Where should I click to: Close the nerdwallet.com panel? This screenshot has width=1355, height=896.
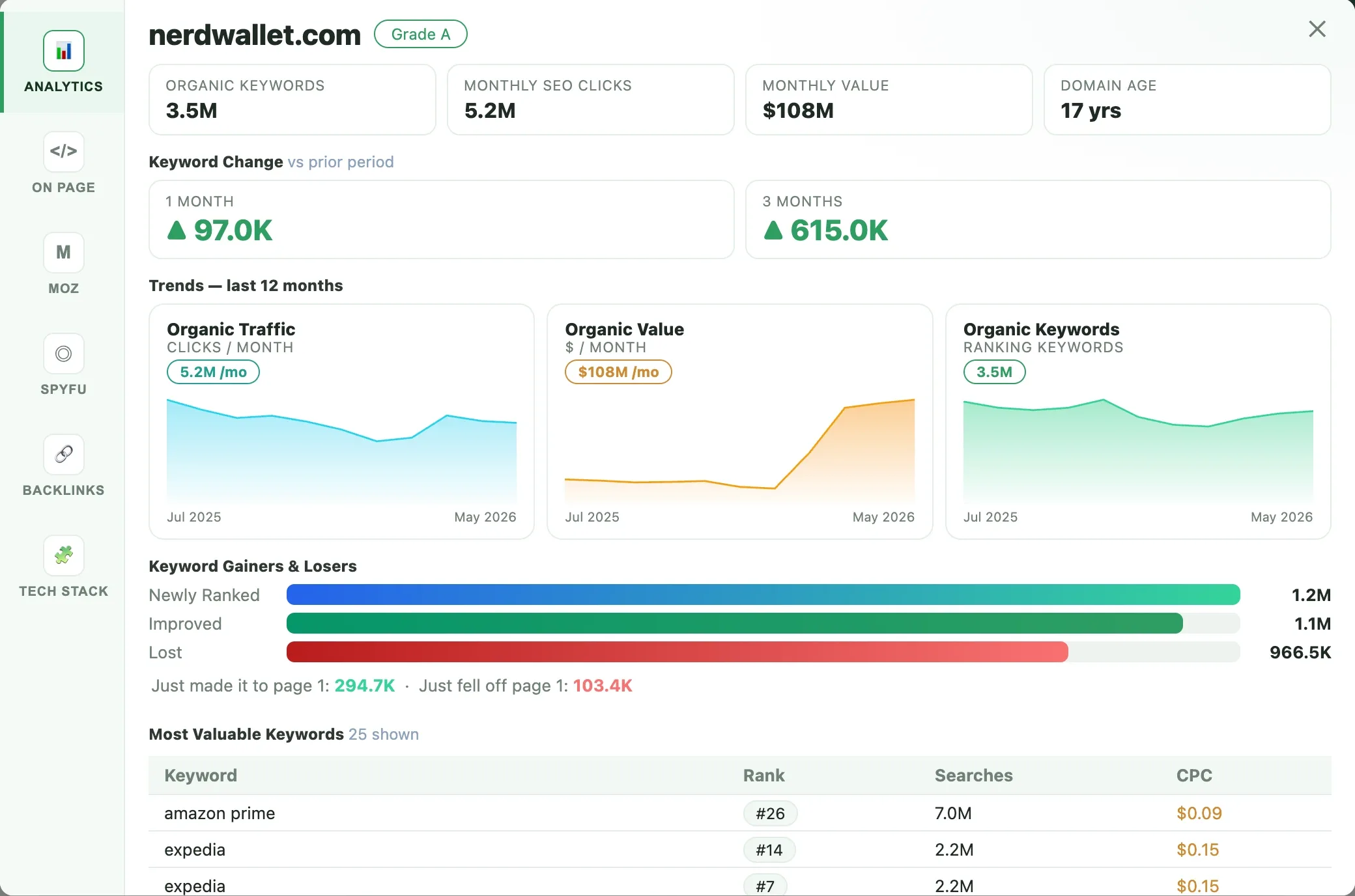[x=1317, y=29]
